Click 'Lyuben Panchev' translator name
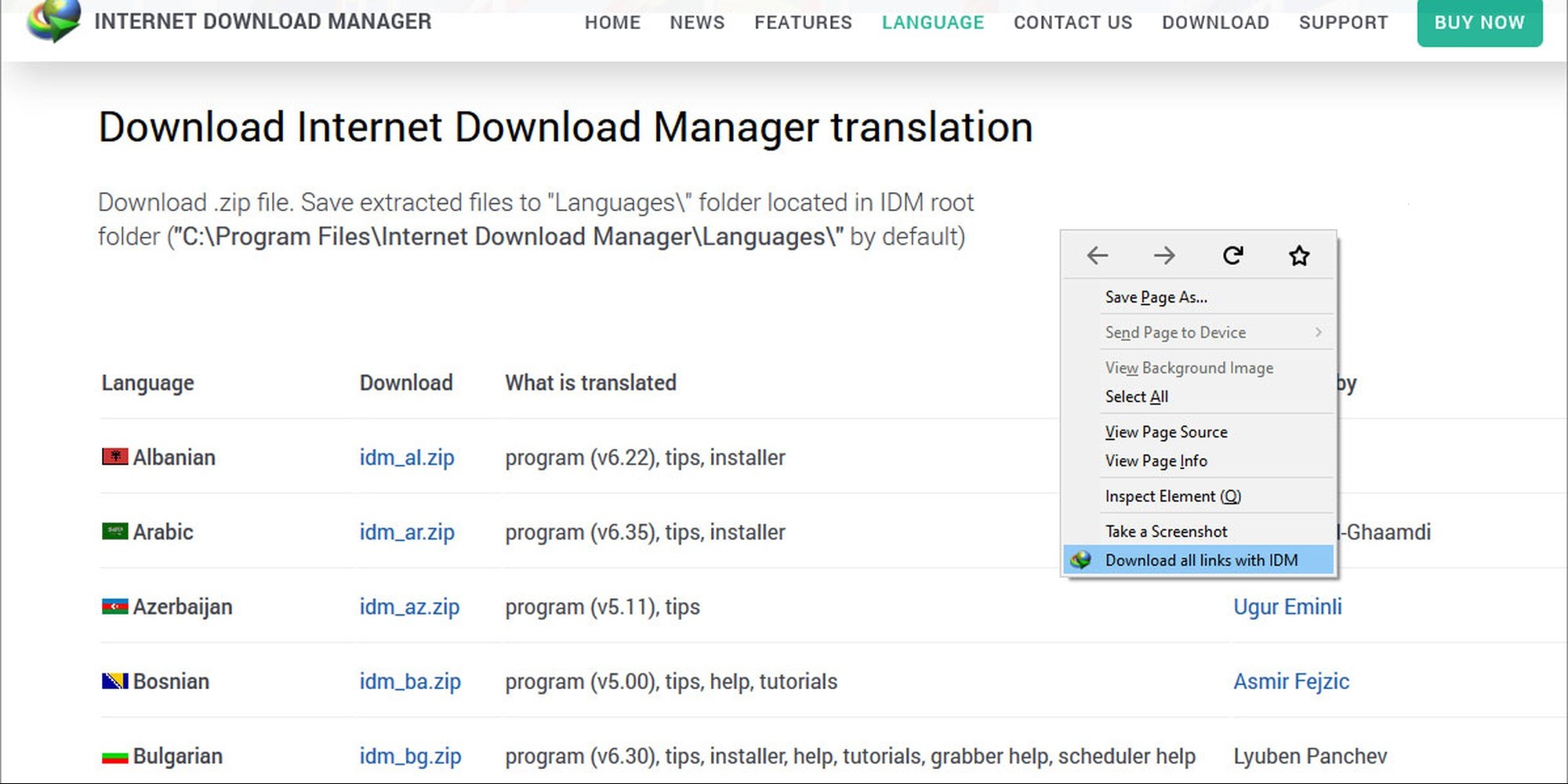 [x=1310, y=756]
